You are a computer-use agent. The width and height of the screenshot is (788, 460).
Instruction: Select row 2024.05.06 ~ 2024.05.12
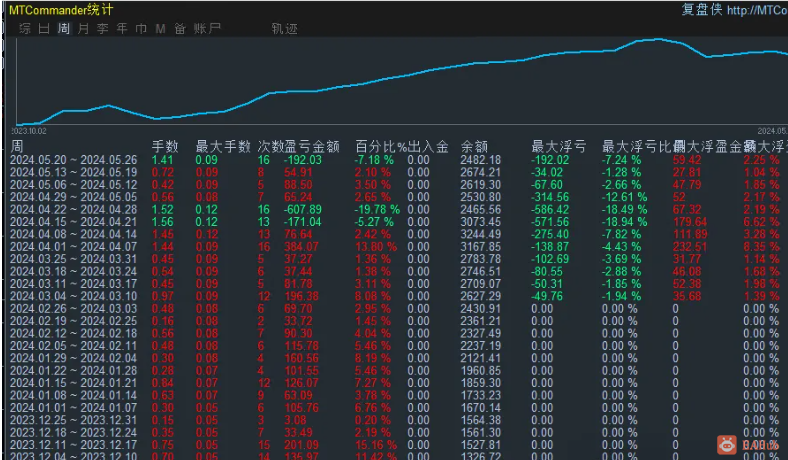pyautogui.click(x=395, y=185)
